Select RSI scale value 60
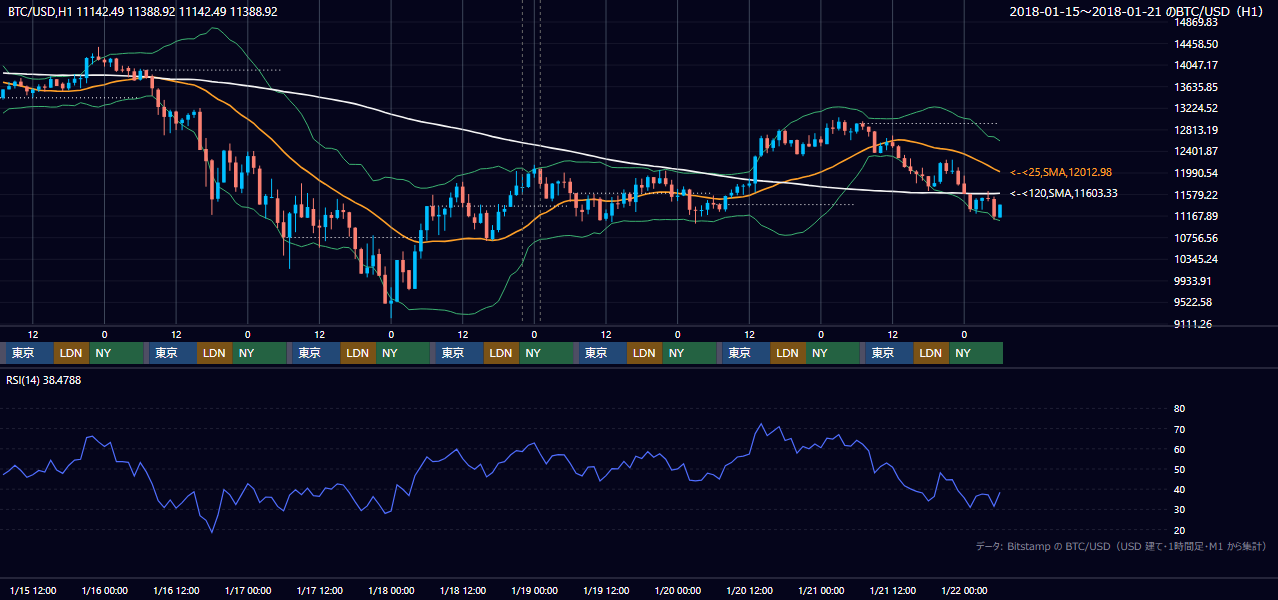This screenshot has width=1278, height=600. [x=1179, y=449]
